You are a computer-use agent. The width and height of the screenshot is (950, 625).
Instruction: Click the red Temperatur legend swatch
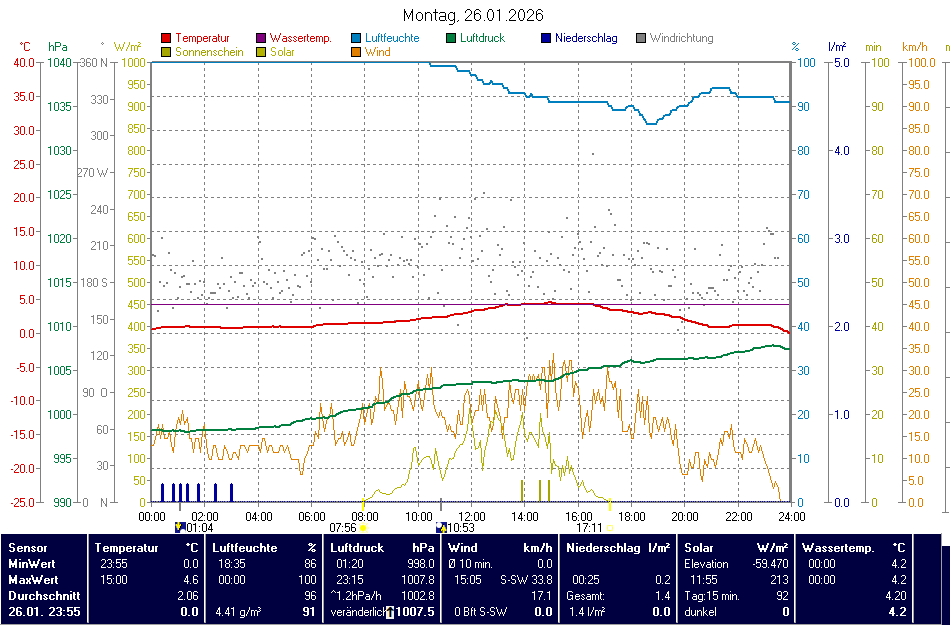(x=166, y=39)
